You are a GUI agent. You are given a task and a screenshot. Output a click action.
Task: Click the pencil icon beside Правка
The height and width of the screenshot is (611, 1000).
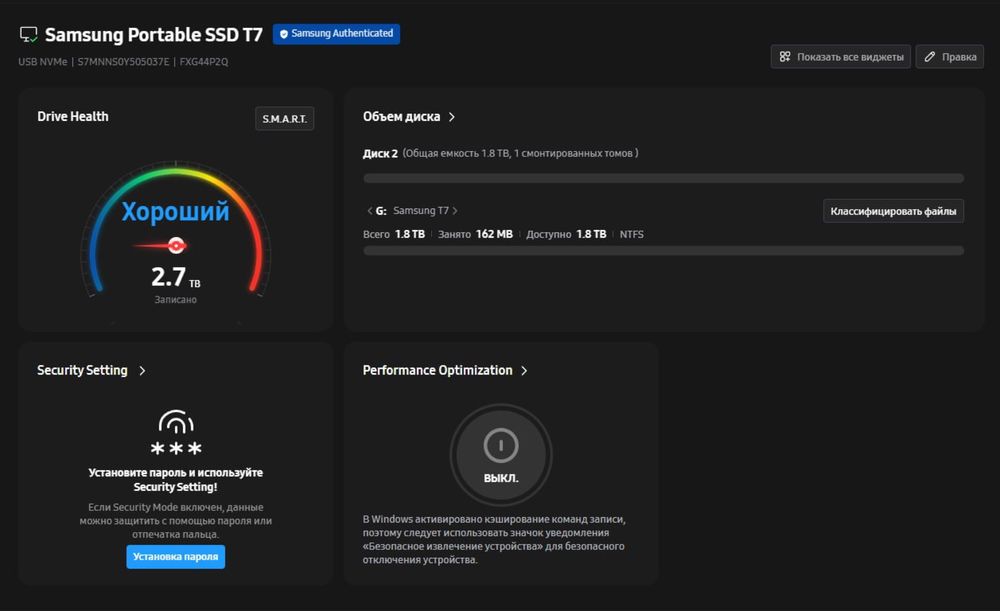[x=930, y=57]
